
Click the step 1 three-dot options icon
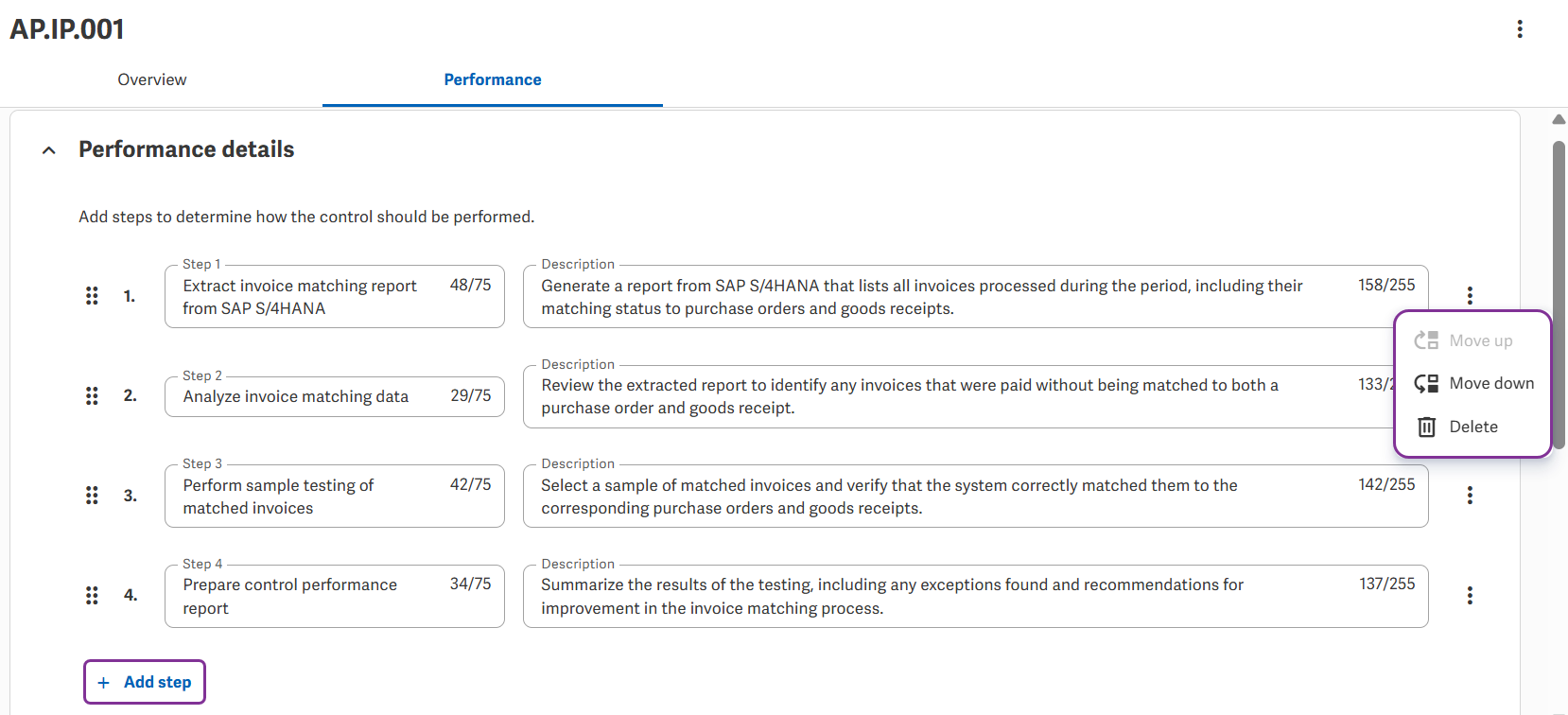(x=1470, y=295)
